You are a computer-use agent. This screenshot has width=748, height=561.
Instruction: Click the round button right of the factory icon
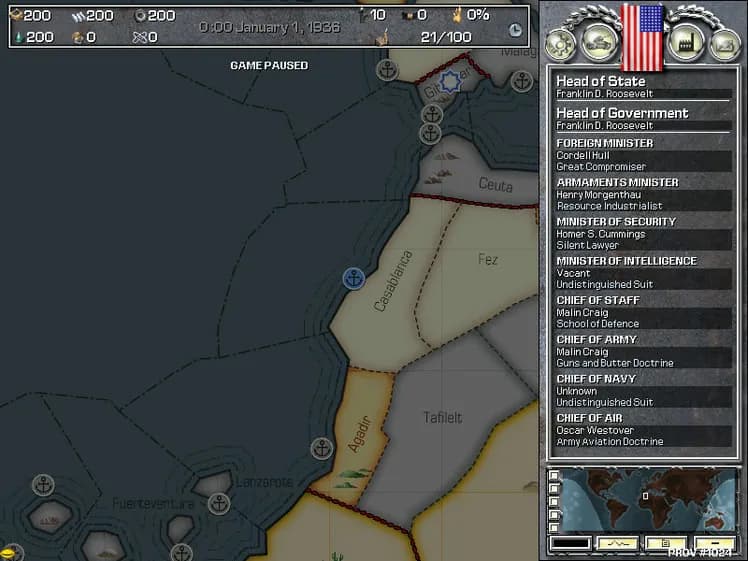725,44
